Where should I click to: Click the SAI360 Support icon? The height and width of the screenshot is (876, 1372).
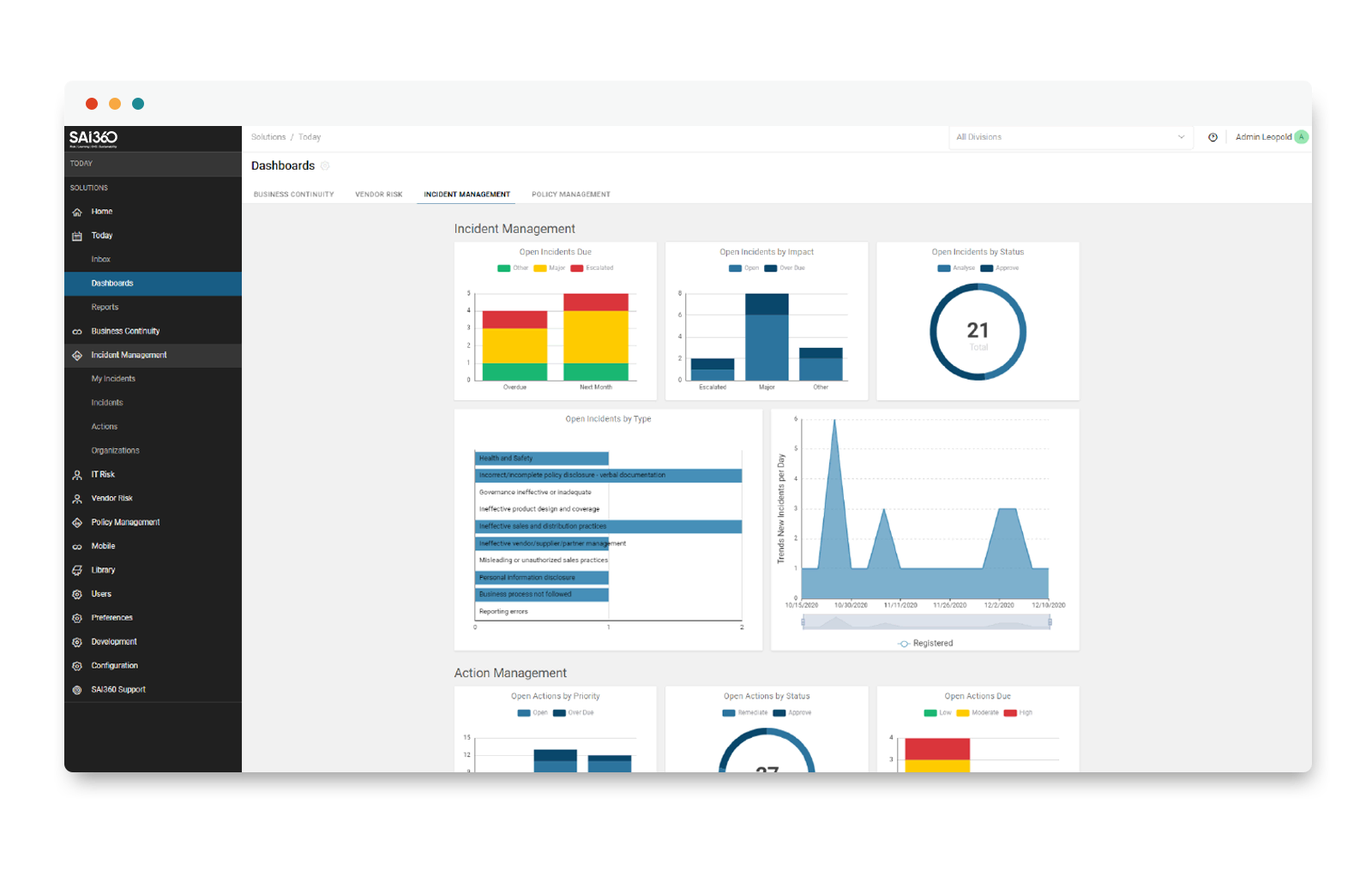pos(77,690)
